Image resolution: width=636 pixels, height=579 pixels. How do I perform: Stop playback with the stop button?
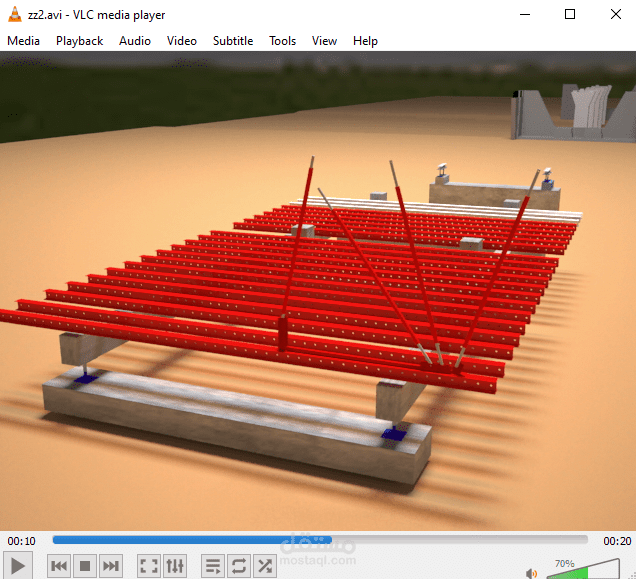[85, 566]
